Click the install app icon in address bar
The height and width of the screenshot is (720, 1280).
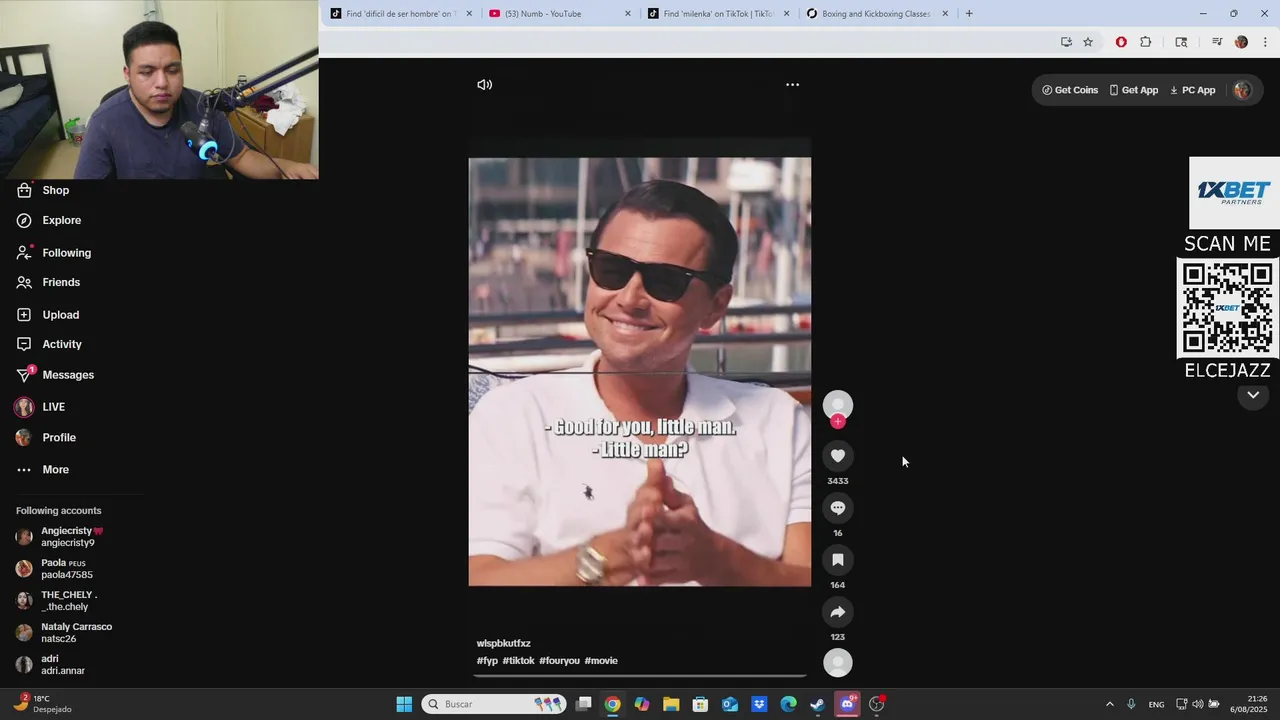click(x=1066, y=42)
